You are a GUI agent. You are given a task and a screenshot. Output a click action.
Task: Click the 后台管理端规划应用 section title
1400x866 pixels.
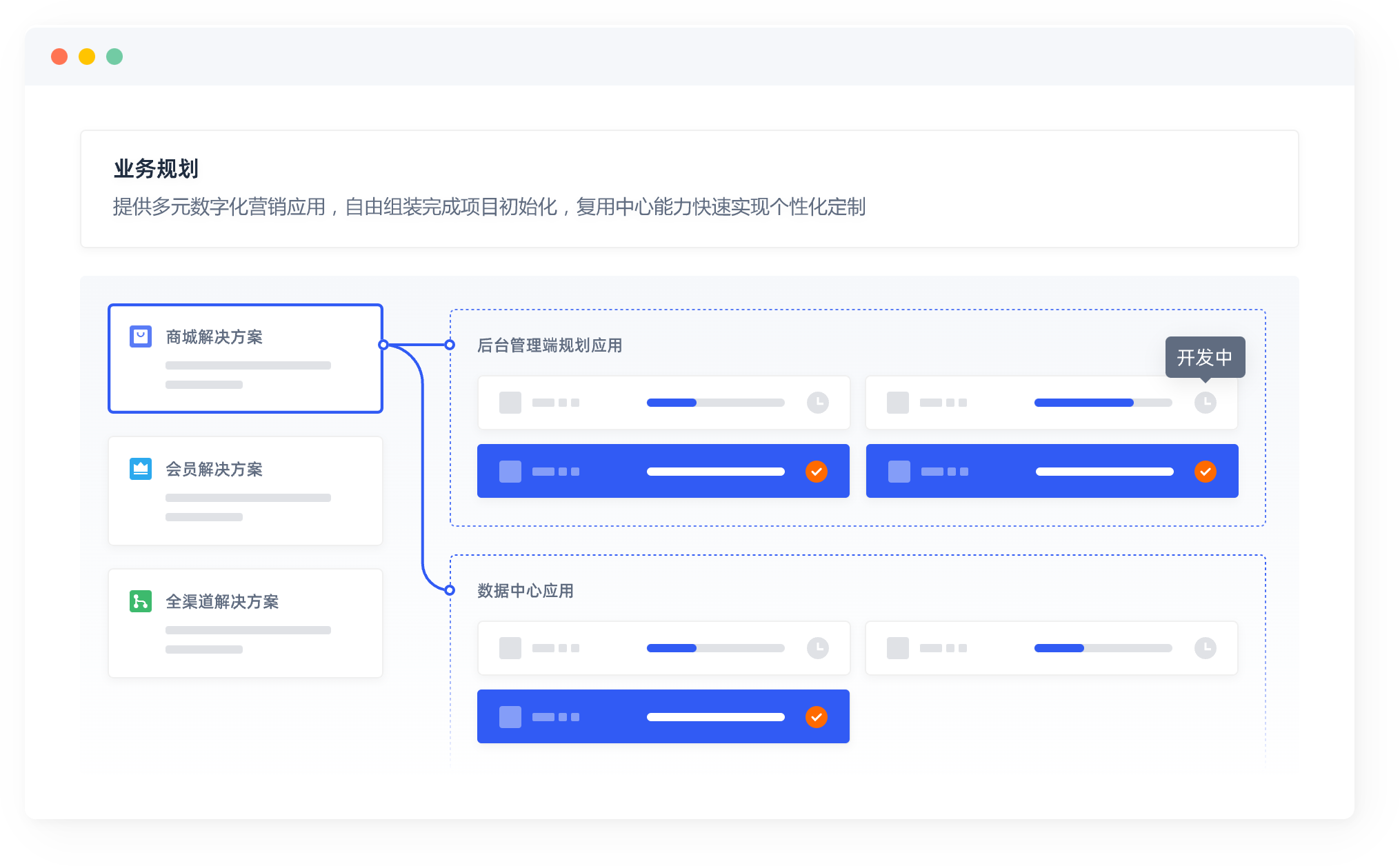coord(550,345)
